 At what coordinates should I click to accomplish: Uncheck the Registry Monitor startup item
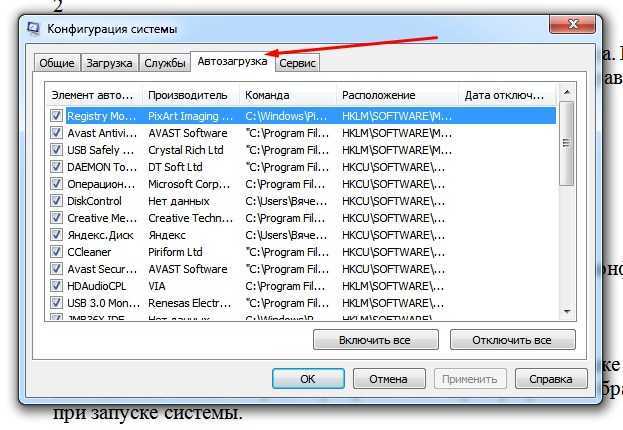56,116
